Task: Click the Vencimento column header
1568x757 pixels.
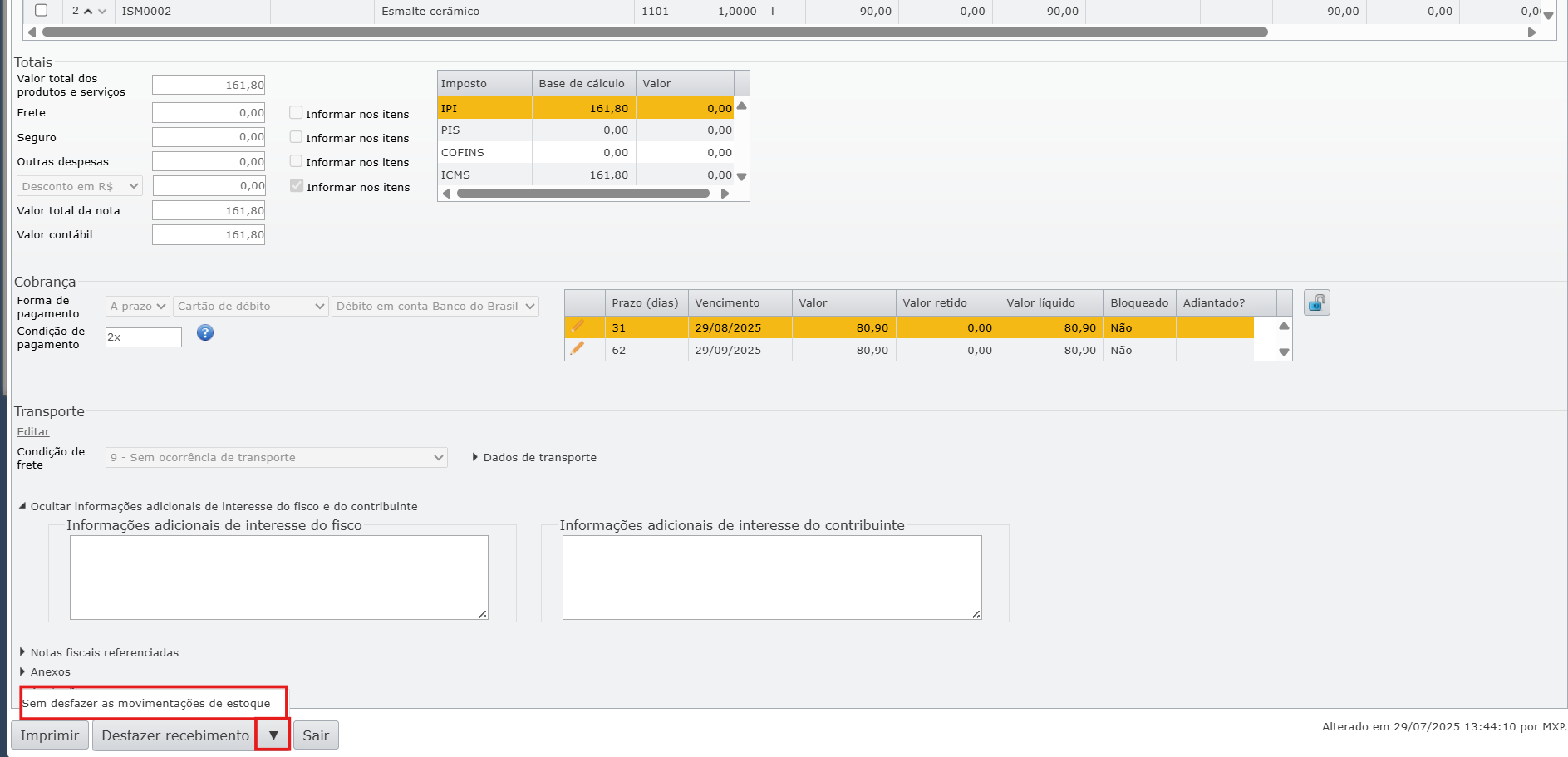Action: tap(740, 303)
